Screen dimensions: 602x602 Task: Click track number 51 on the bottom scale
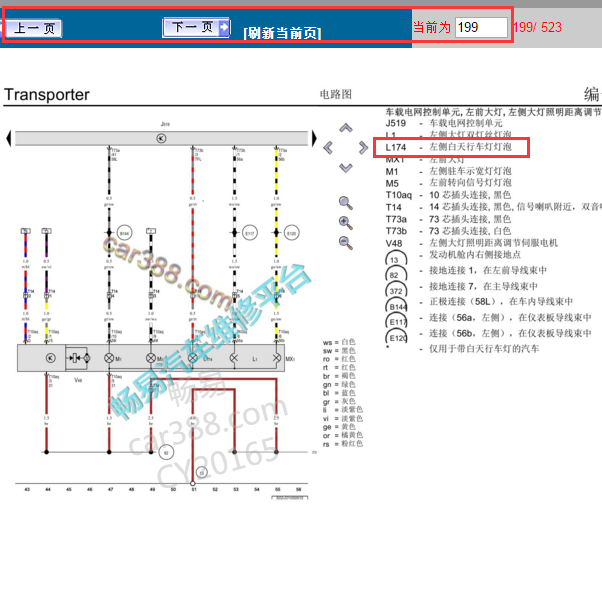point(194,490)
